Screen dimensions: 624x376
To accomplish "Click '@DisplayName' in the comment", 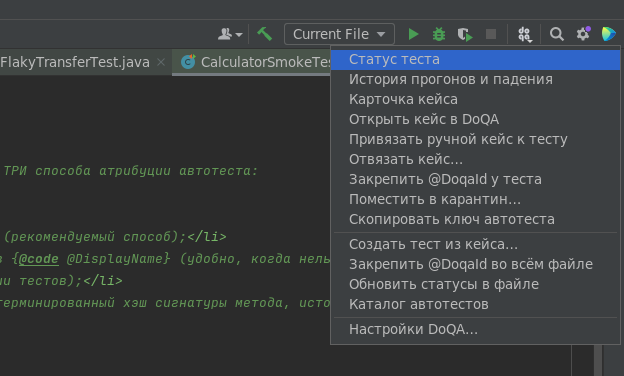I will pos(115,259).
